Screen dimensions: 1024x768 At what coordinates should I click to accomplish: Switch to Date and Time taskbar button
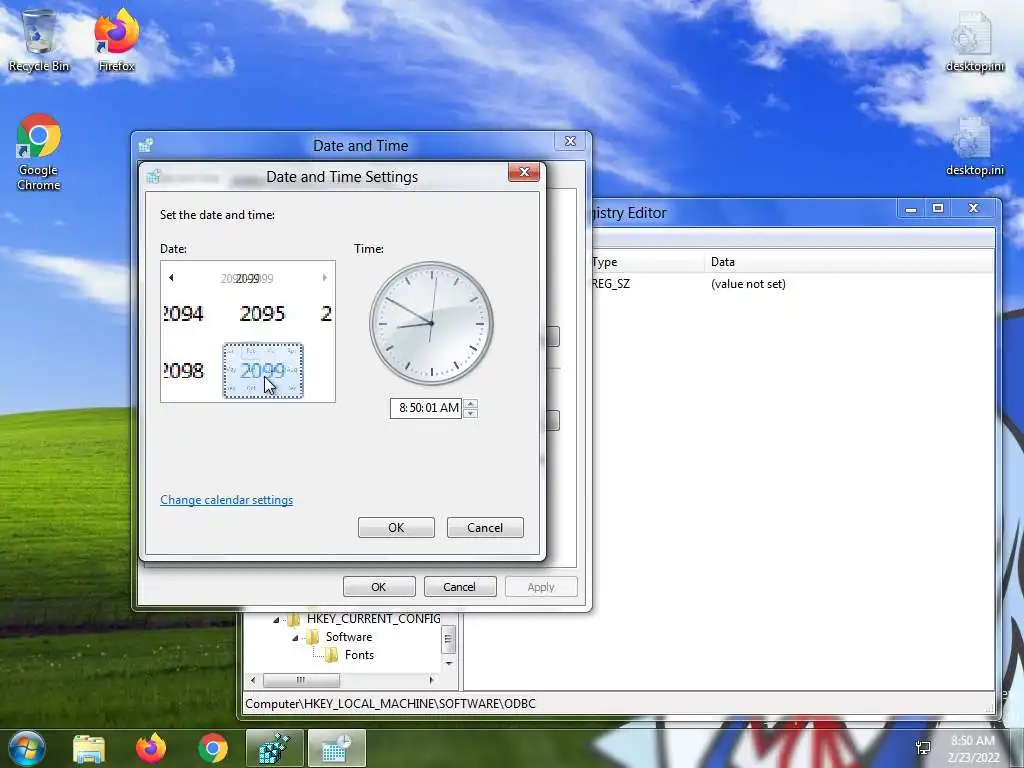click(x=336, y=748)
